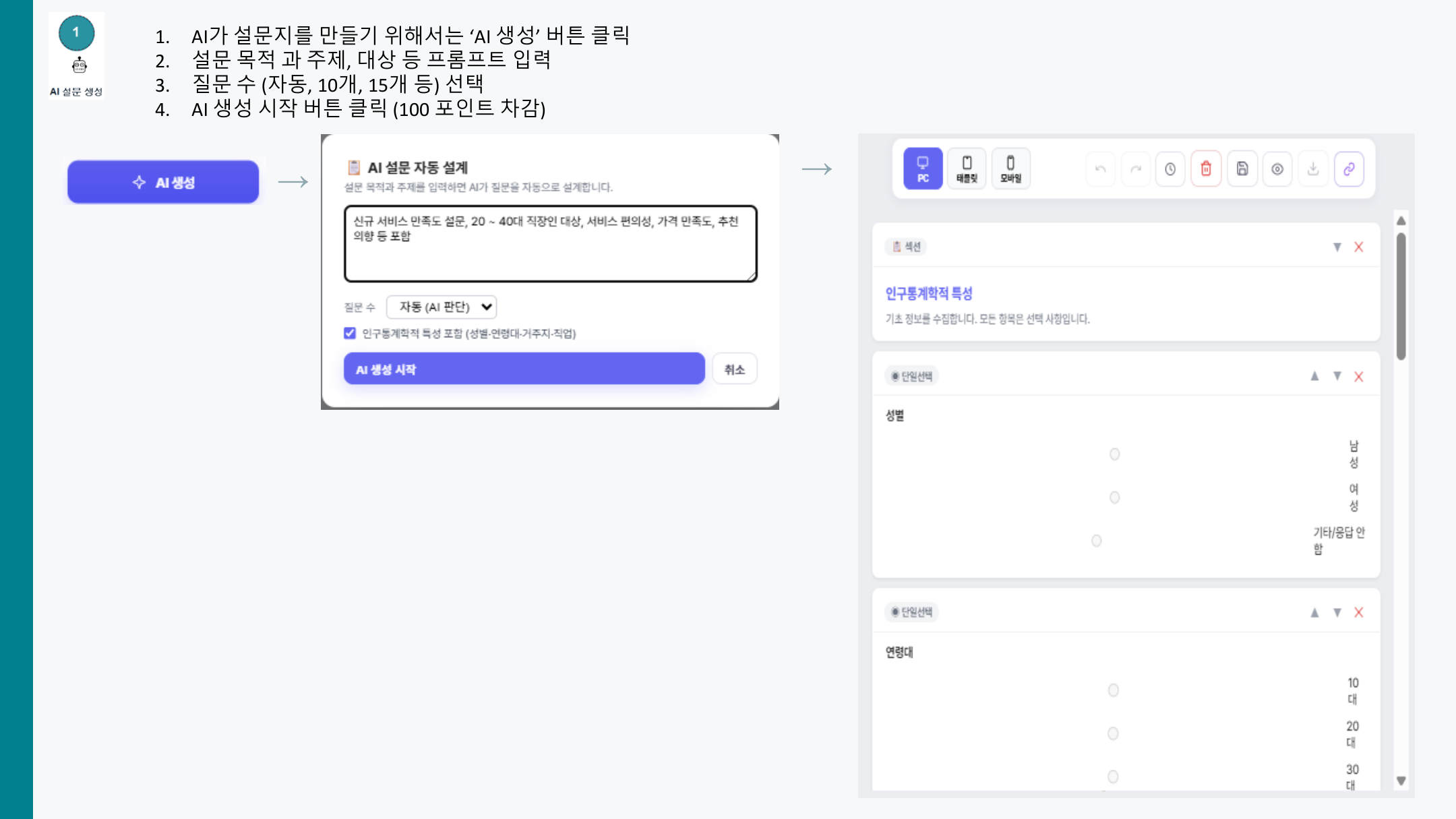Move the 성별 question down with arrow
1456x819 pixels.
(x=1337, y=376)
